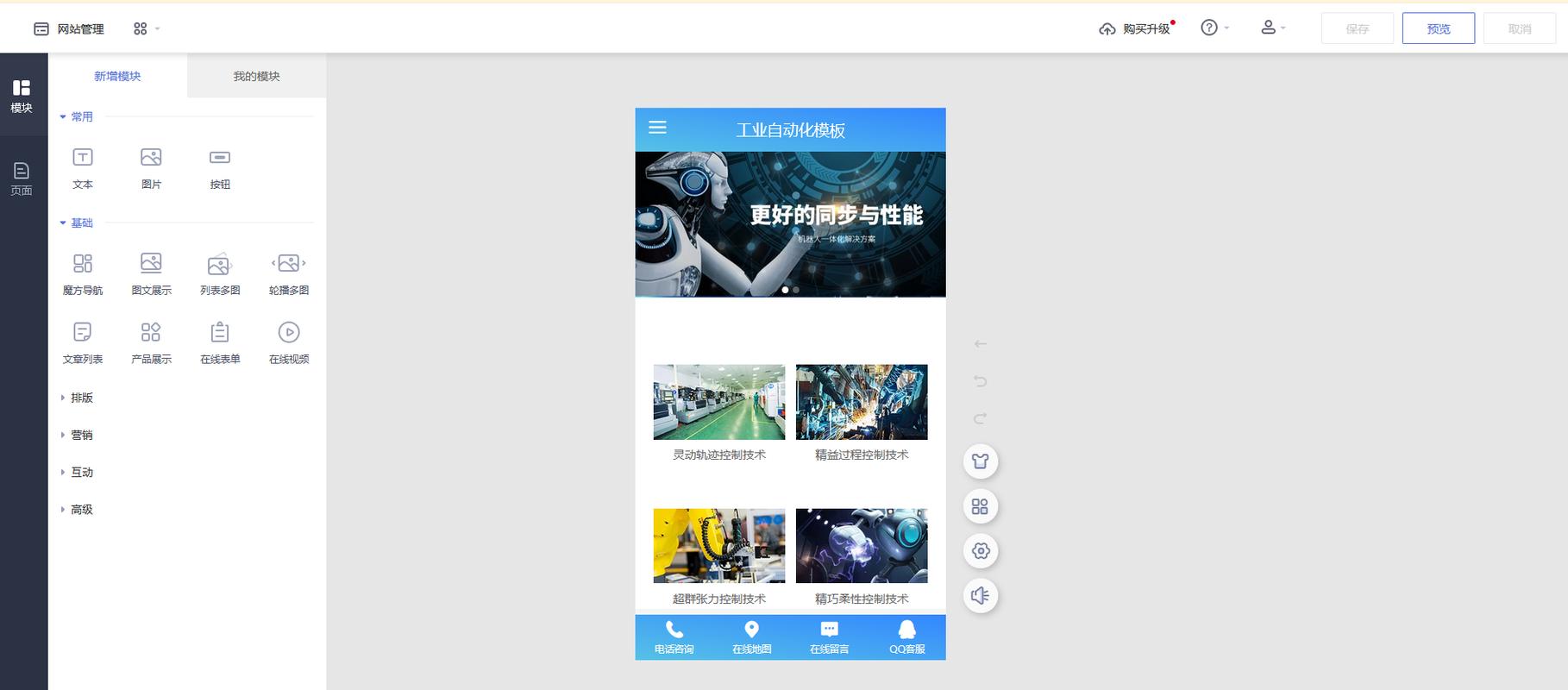Tap the QQ客服 icon
The width and height of the screenshot is (1568, 690).
(x=907, y=630)
